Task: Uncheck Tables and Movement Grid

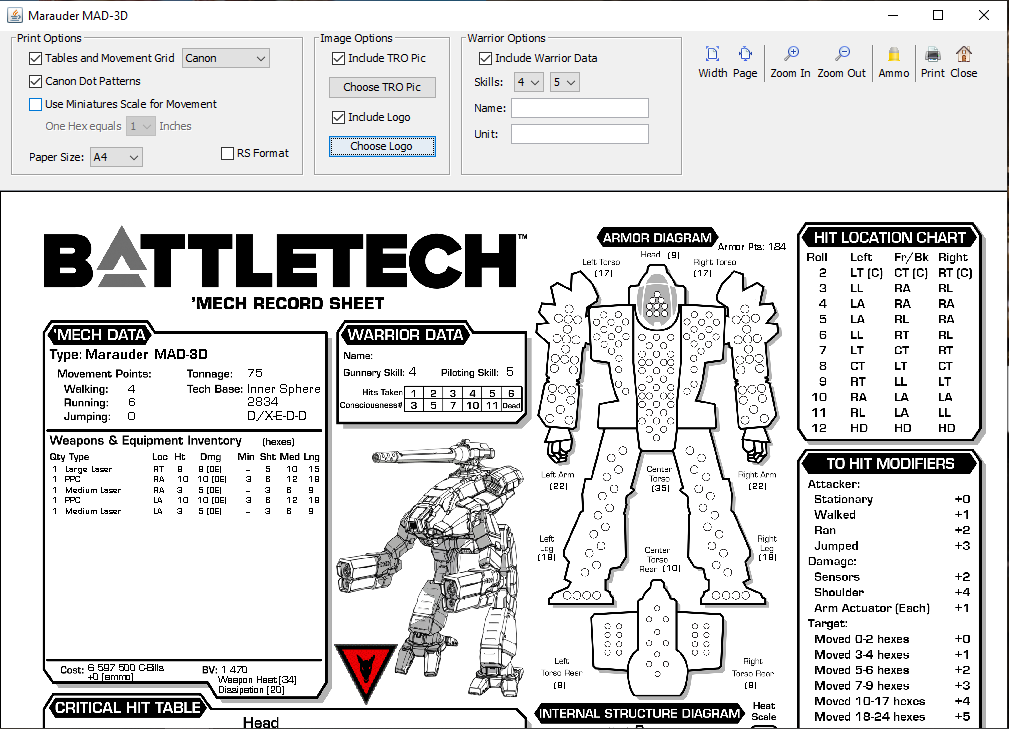Action: [x=36, y=59]
